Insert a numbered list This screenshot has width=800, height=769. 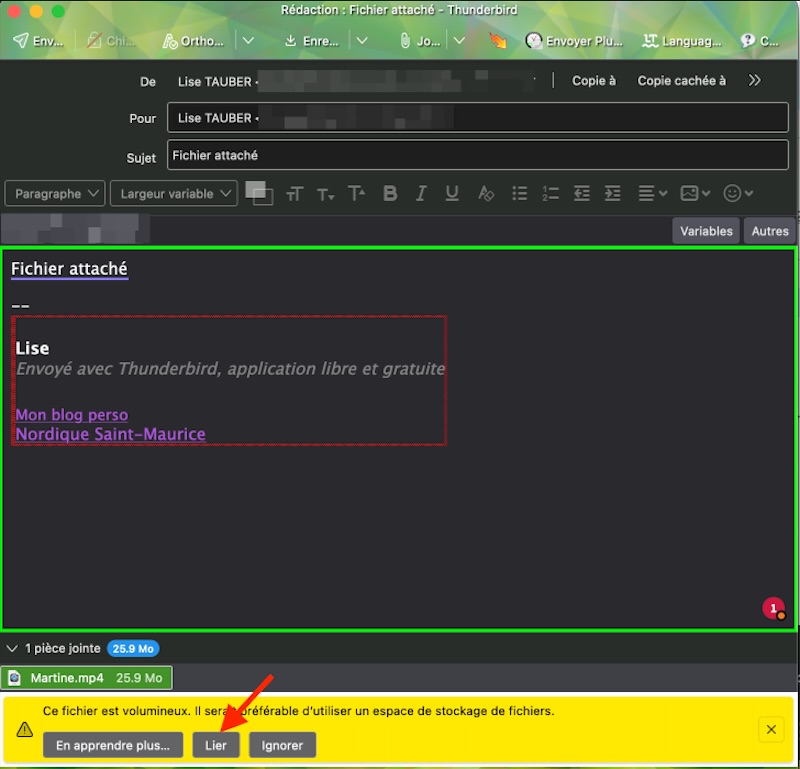click(x=550, y=193)
